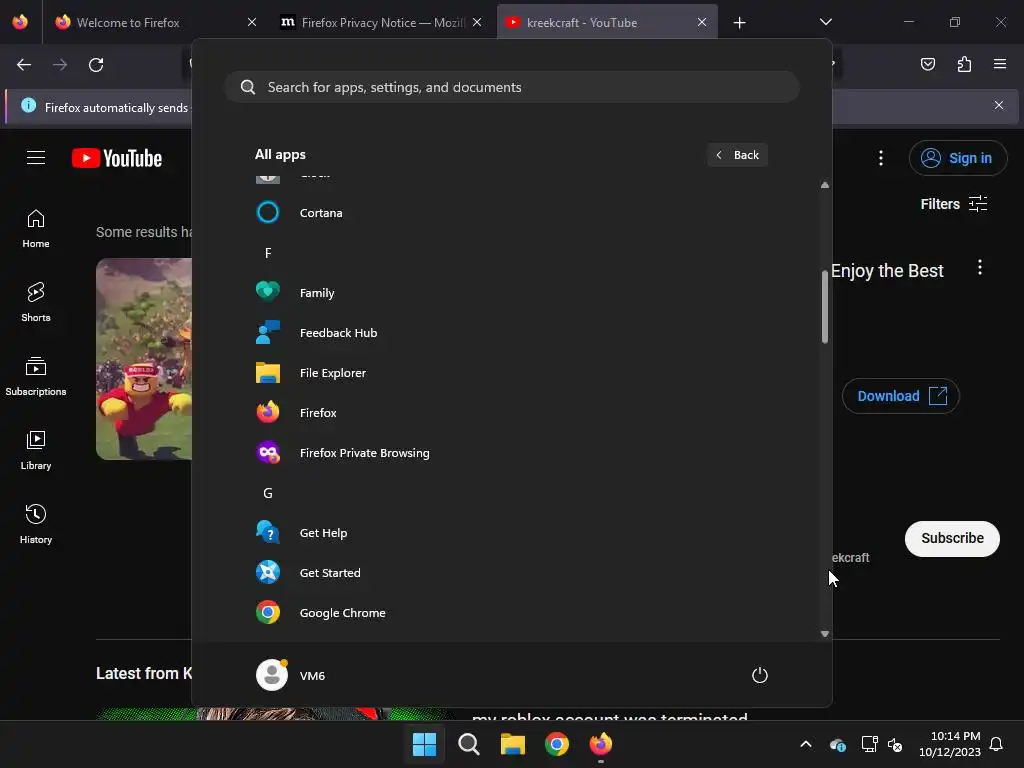Viewport: 1024px width, 768px height.
Task: Subscribe to the kreekcraft channel
Action: pos(952,538)
